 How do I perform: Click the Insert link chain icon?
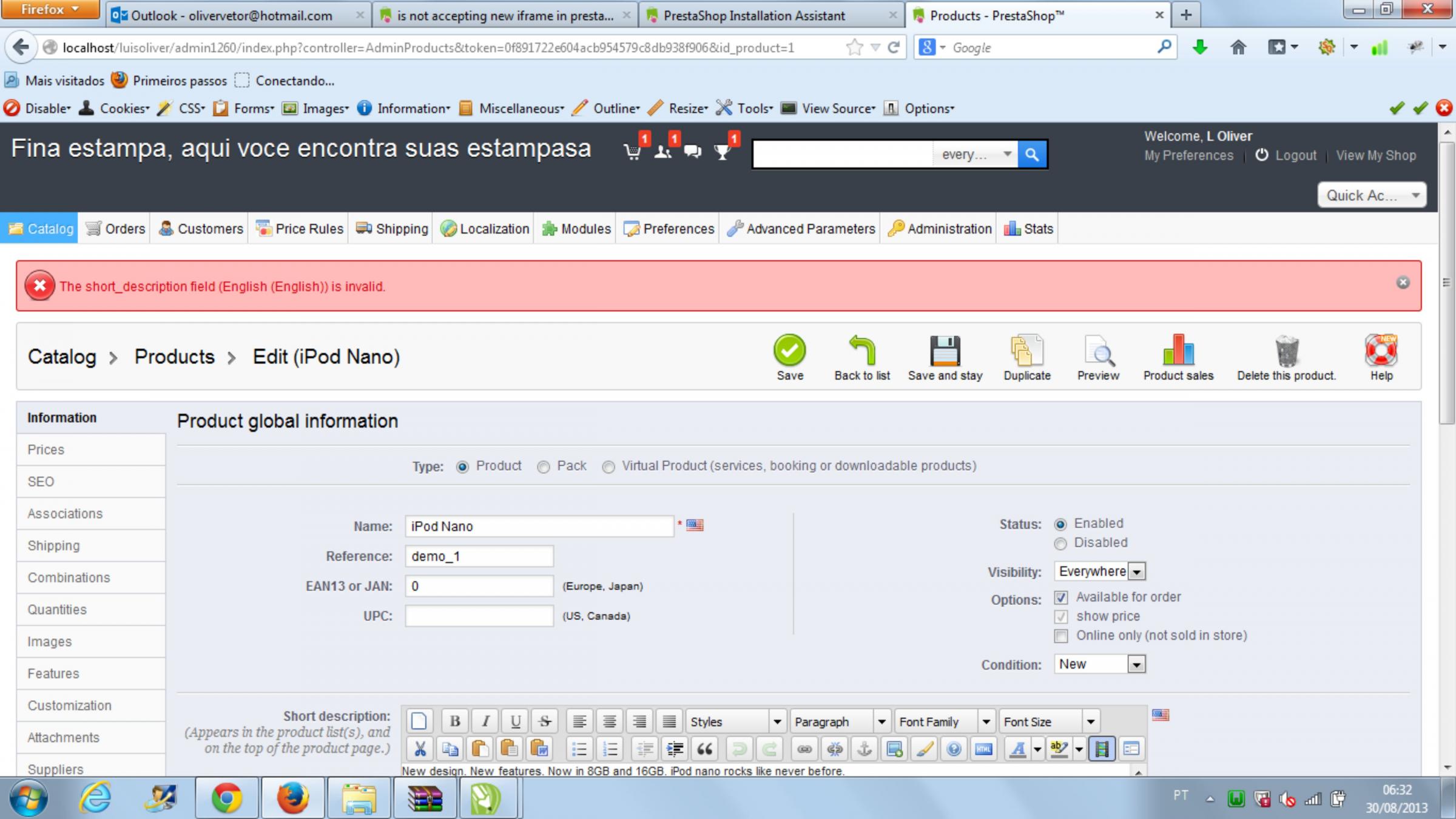point(804,749)
